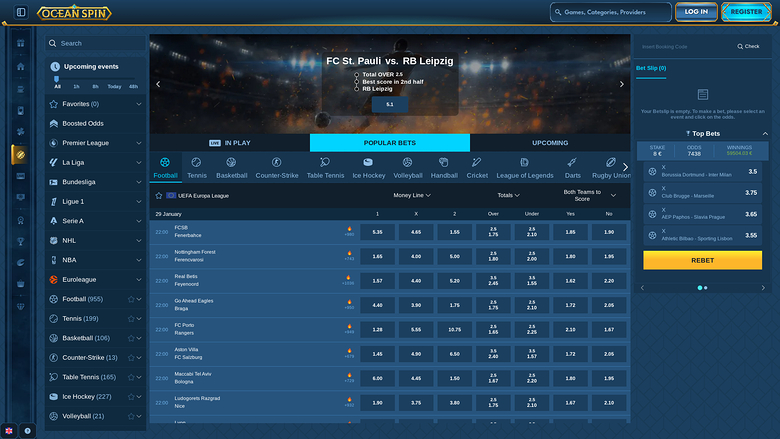Click the Insert Booking Code field

[x=684, y=47]
